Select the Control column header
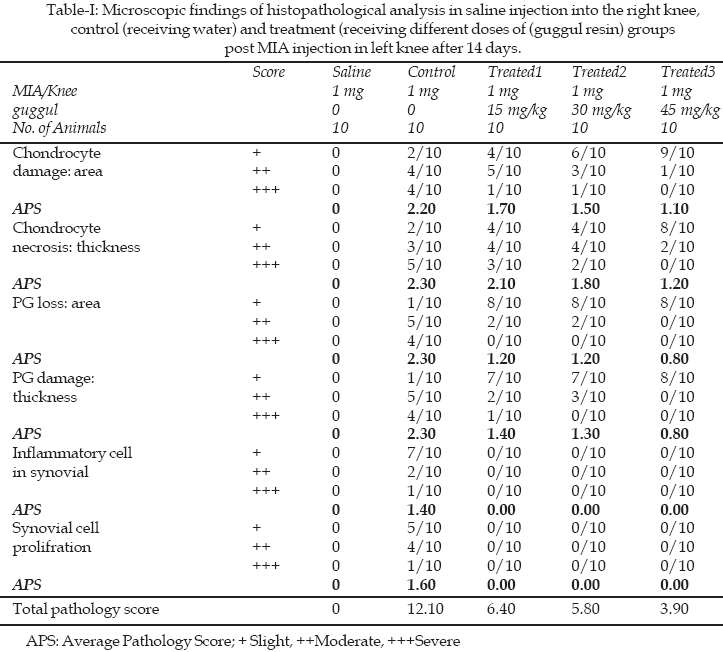The height and width of the screenshot is (652, 723). click(431, 72)
